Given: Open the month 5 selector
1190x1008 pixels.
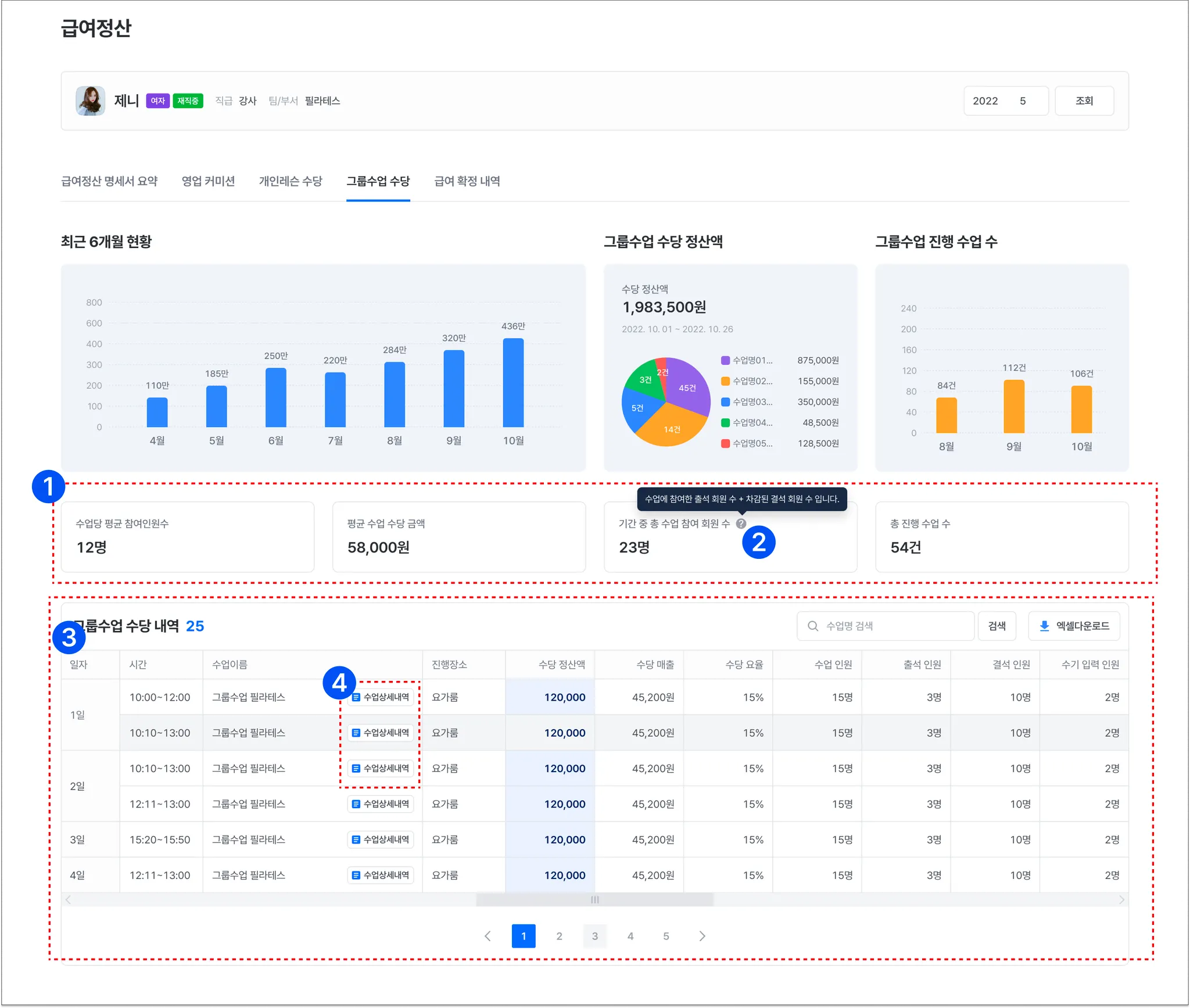Looking at the screenshot, I should tap(1023, 101).
